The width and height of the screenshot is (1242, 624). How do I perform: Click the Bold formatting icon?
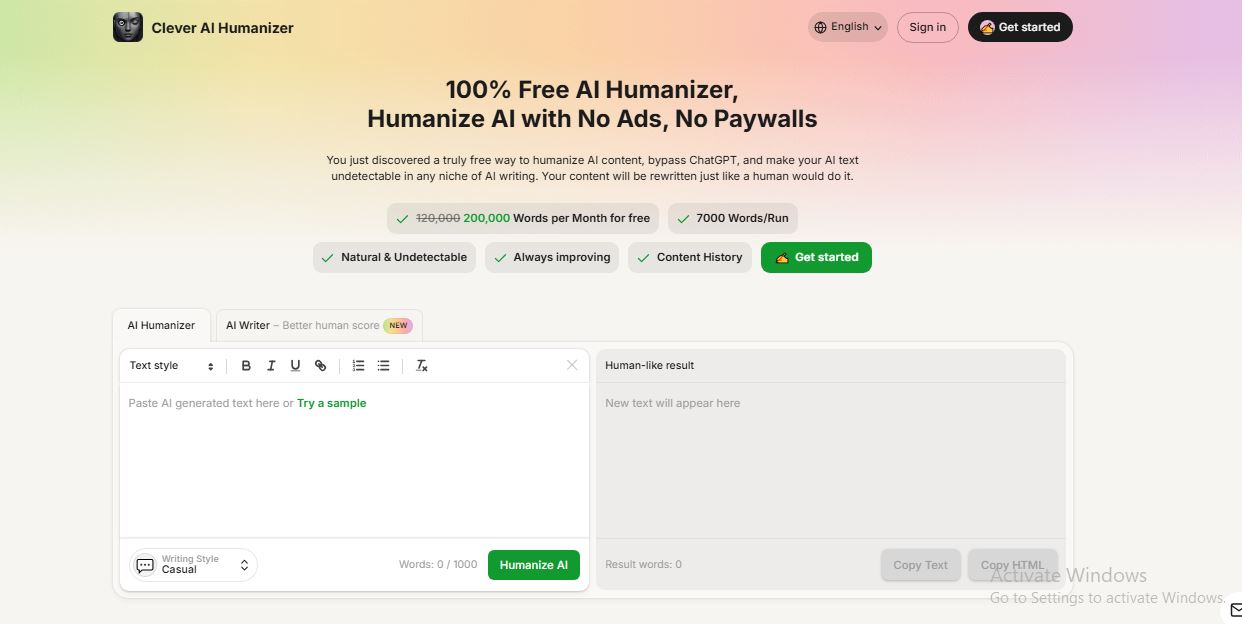[x=246, y=366]
